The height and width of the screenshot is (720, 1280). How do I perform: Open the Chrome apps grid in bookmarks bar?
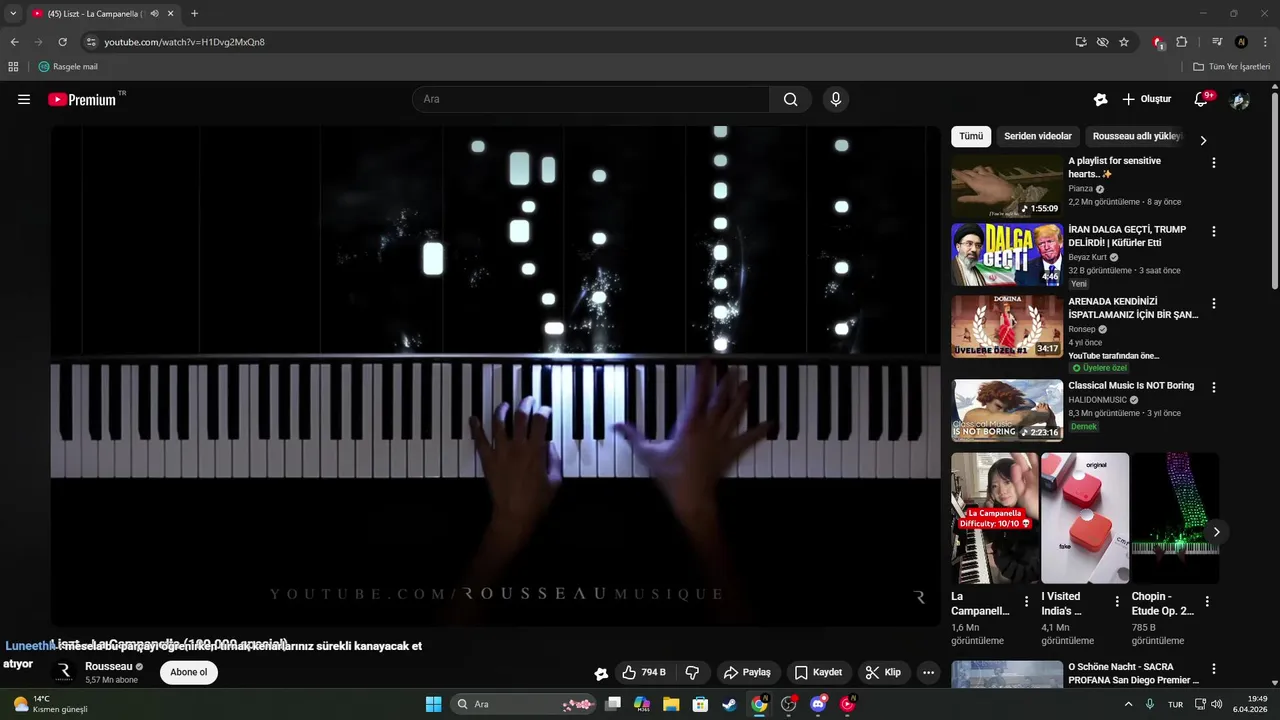13,67
